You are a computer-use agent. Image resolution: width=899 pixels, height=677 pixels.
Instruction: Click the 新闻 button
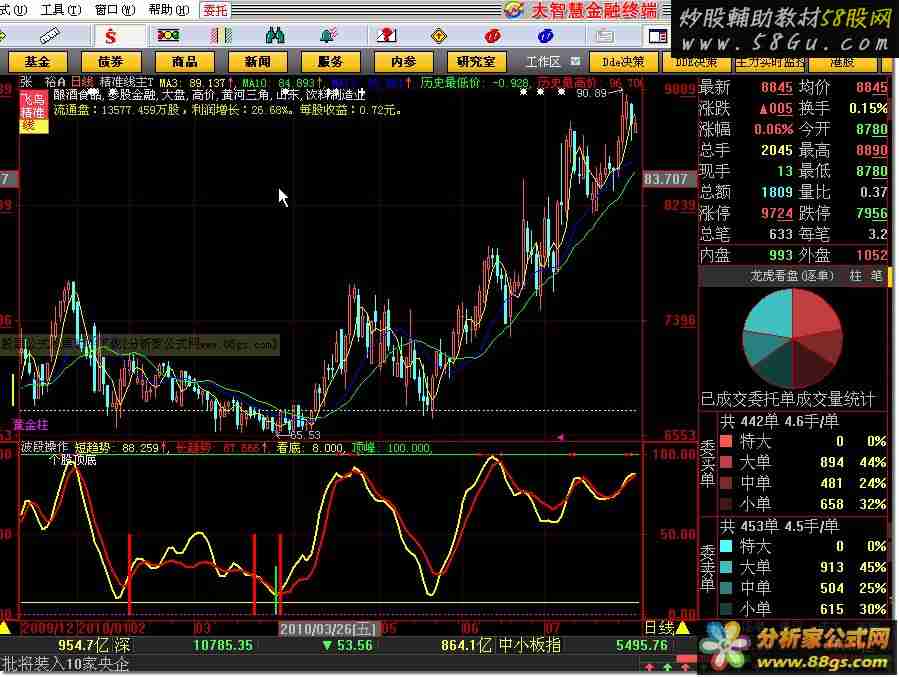[x=257, y=61]
